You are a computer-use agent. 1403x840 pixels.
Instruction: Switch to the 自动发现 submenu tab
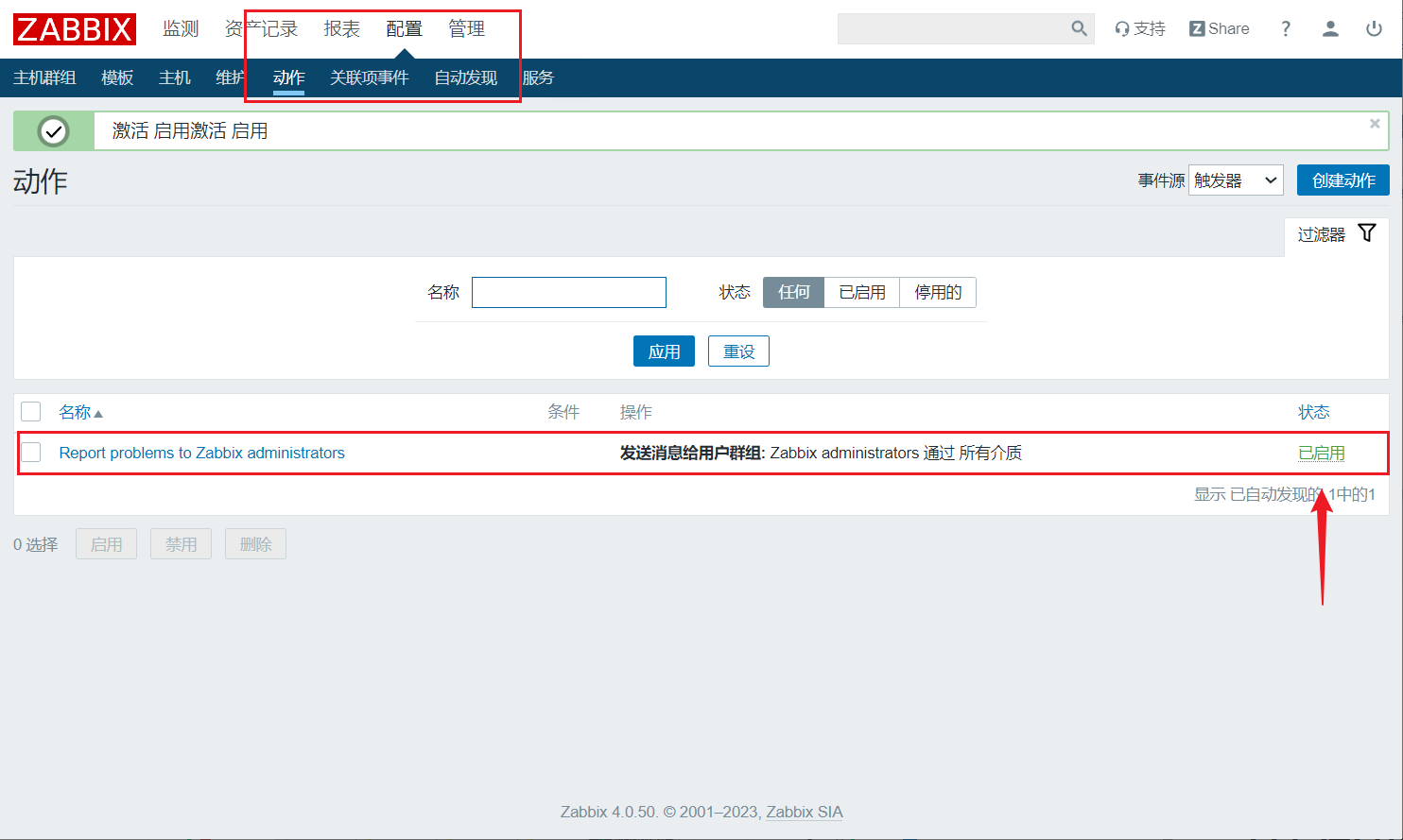[465, 77]
